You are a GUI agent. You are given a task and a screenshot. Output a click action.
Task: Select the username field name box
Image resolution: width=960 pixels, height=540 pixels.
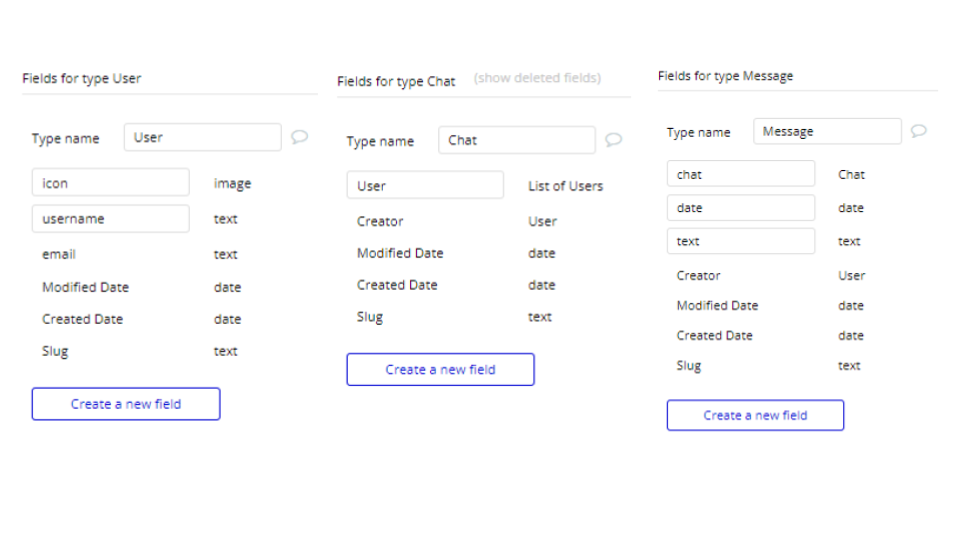[111, 219]
